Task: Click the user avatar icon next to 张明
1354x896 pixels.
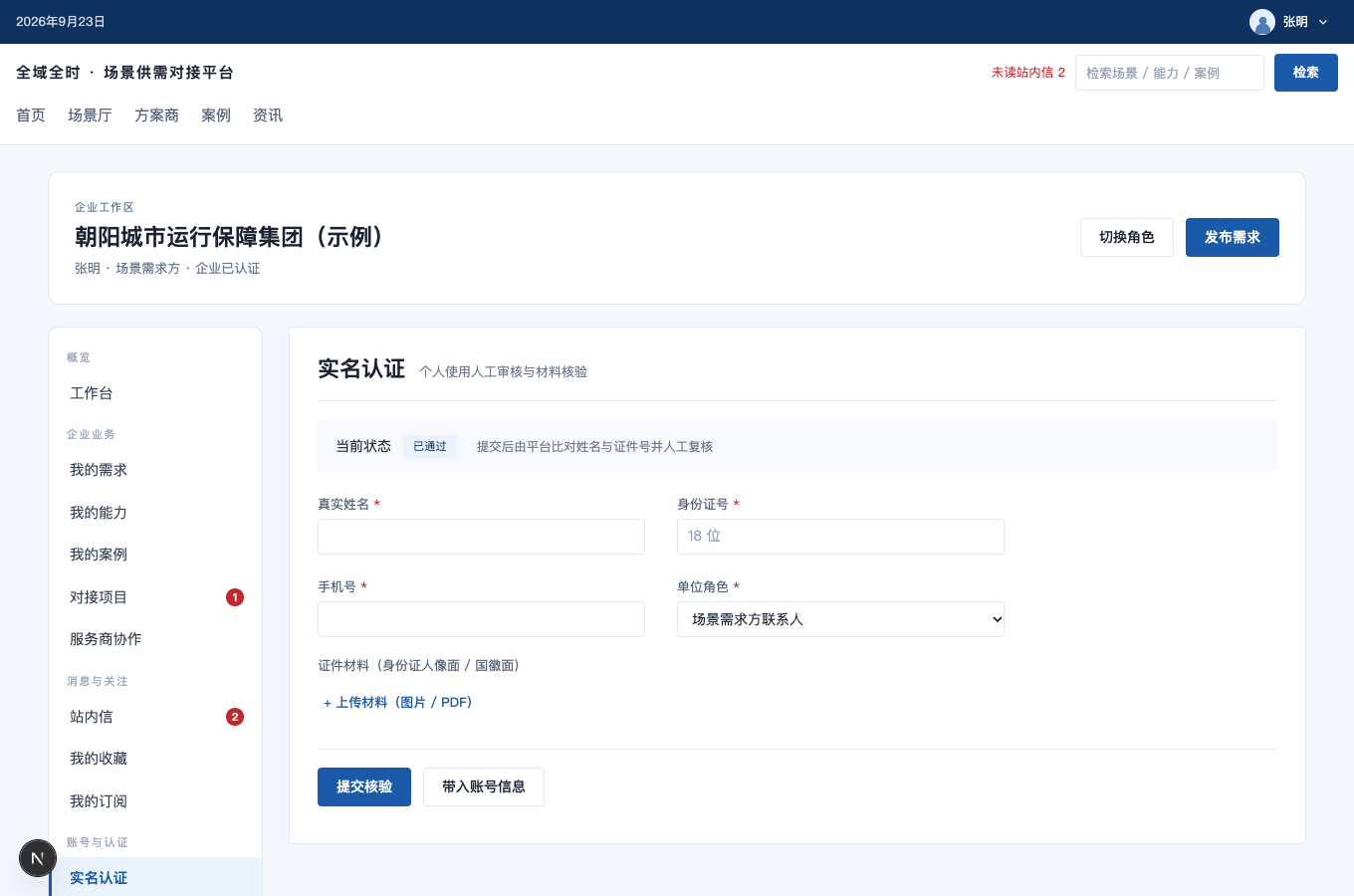Action: (x=1262, y=22)
